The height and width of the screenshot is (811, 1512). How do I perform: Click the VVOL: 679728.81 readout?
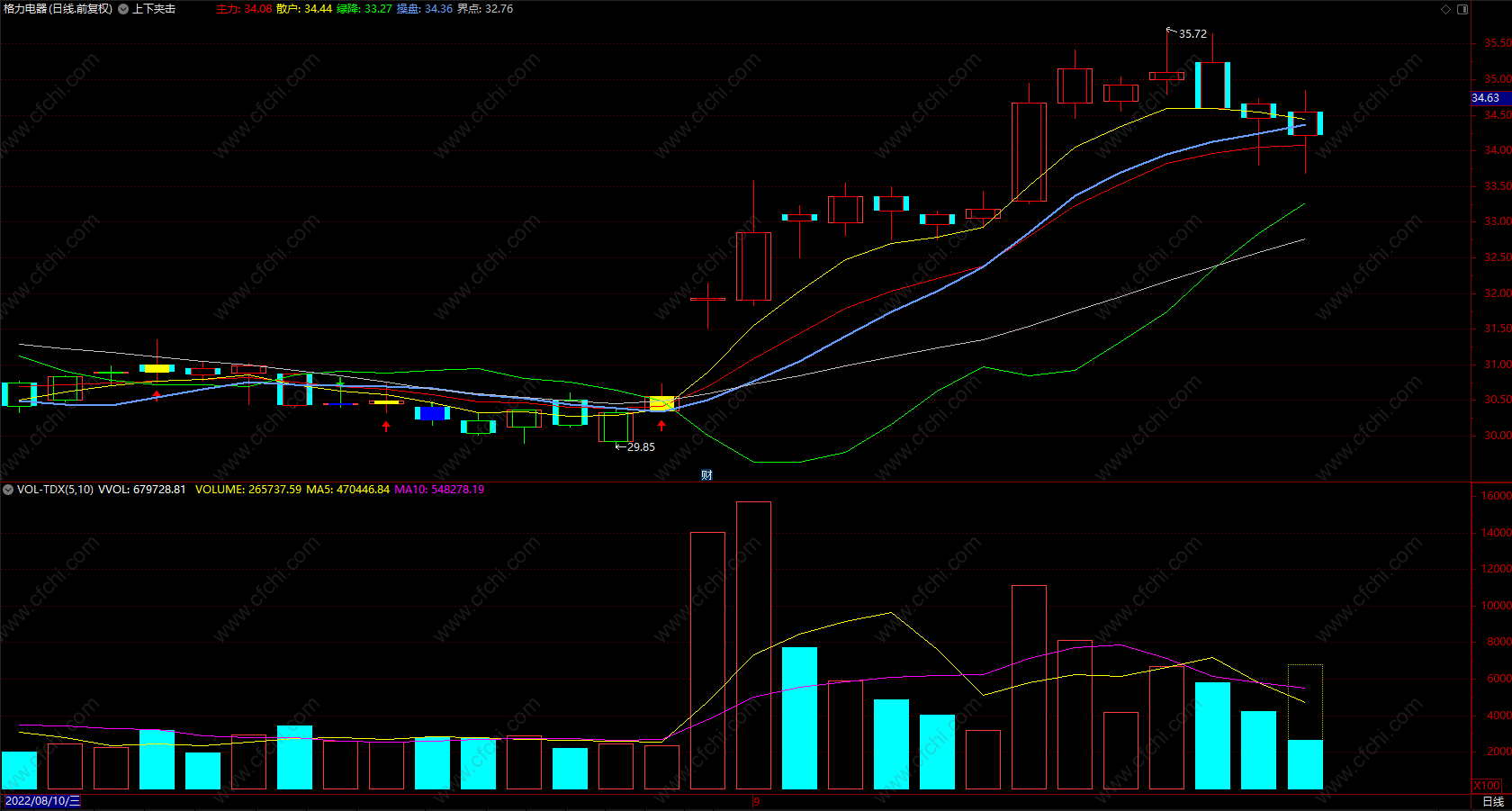coord(142,490)
